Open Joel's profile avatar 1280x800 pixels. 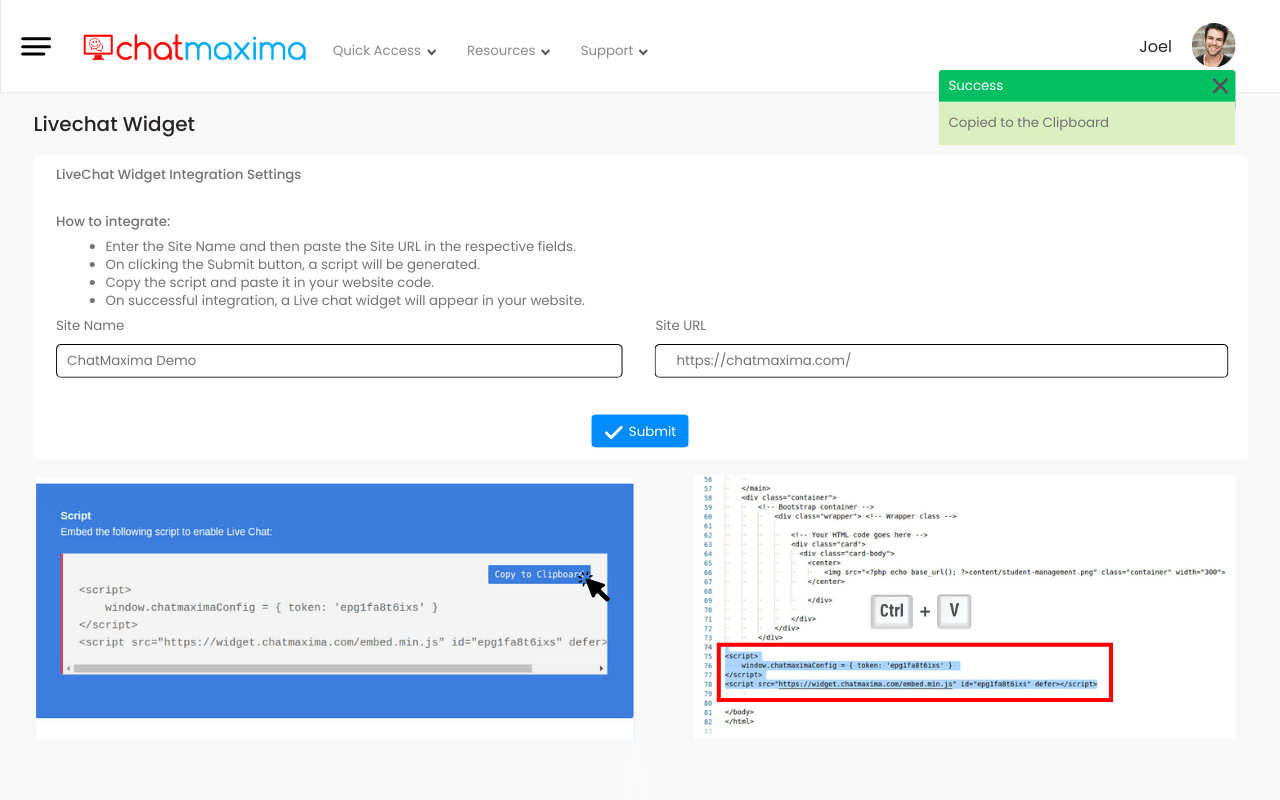click(x=1213, y=46)
